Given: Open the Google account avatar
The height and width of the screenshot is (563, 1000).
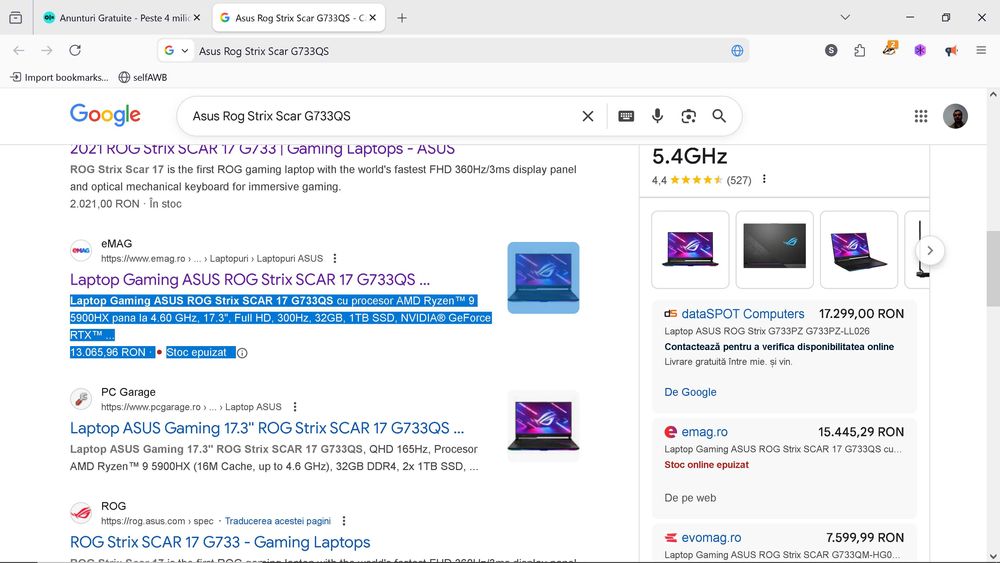Looking at the screenshot, I should [x=955, y=116].
